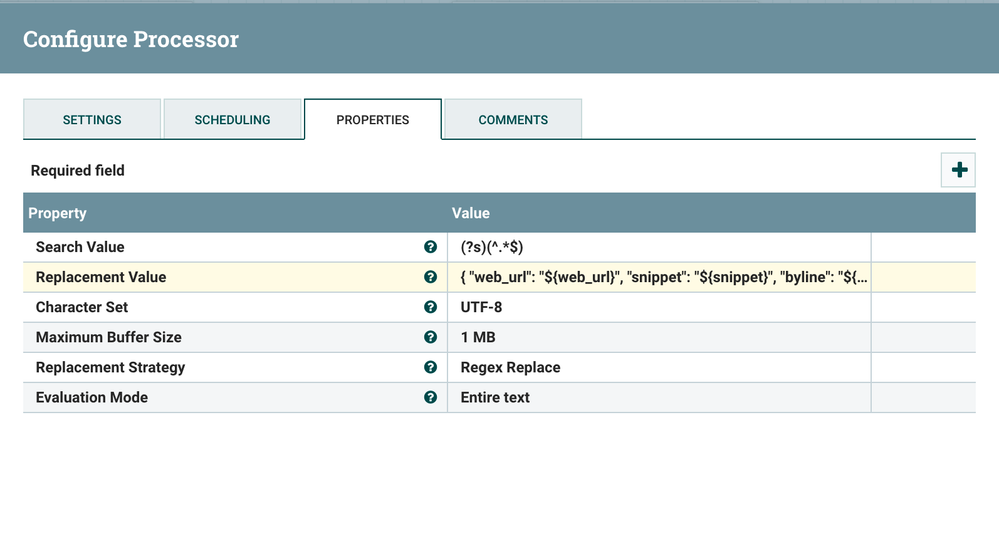Go to the Comments tab
The height and width of the screenshot is (548, 999).
(x=513, y=120)
